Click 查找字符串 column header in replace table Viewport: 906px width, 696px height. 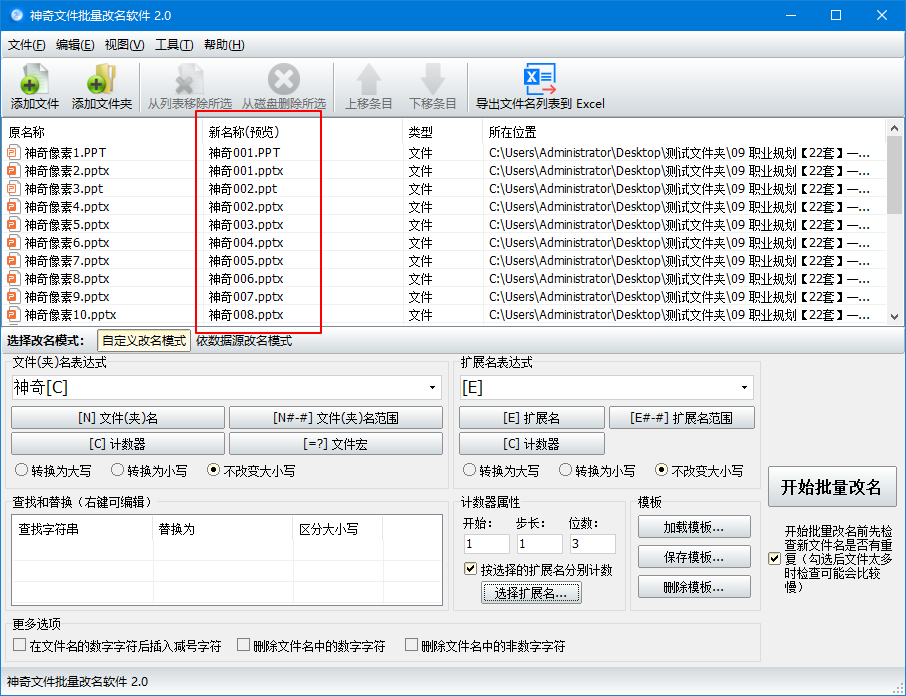(x=49, y=528)
